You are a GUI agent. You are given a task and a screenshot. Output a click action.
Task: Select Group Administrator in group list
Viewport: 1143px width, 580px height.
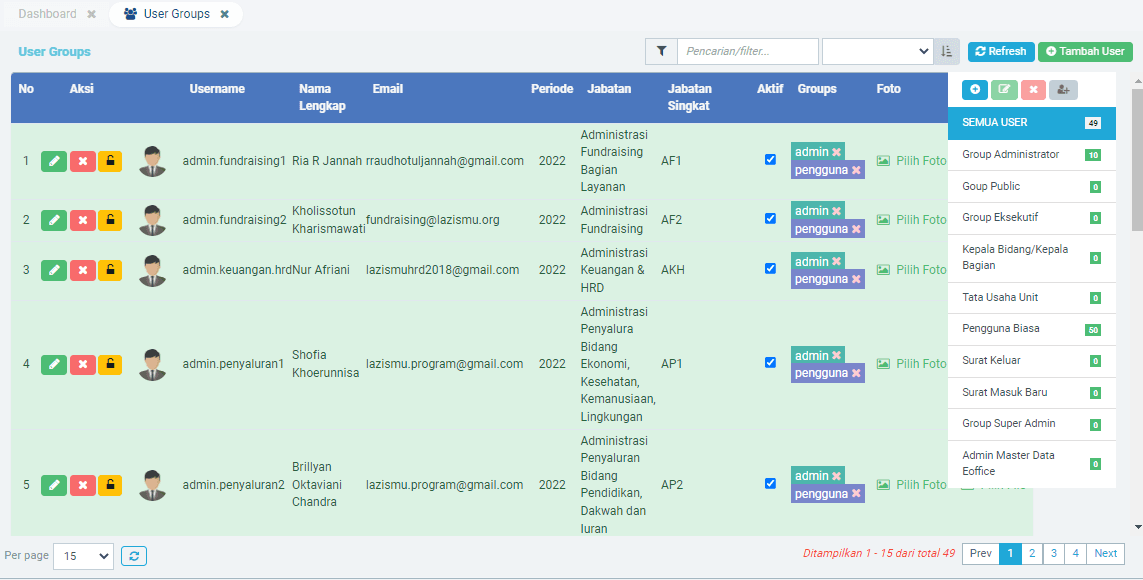[1031, 155]
